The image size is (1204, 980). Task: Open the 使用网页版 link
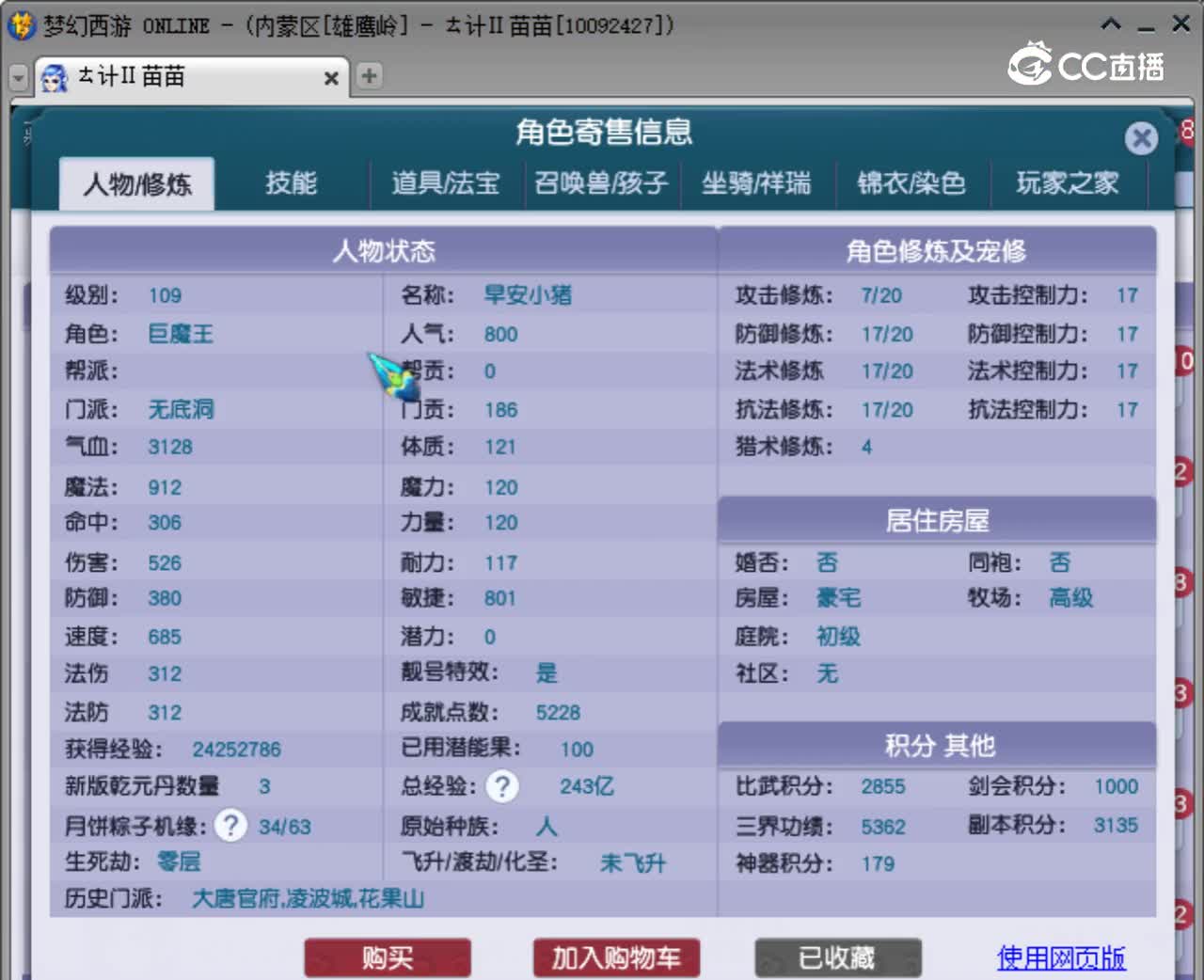click(1061, 957)
